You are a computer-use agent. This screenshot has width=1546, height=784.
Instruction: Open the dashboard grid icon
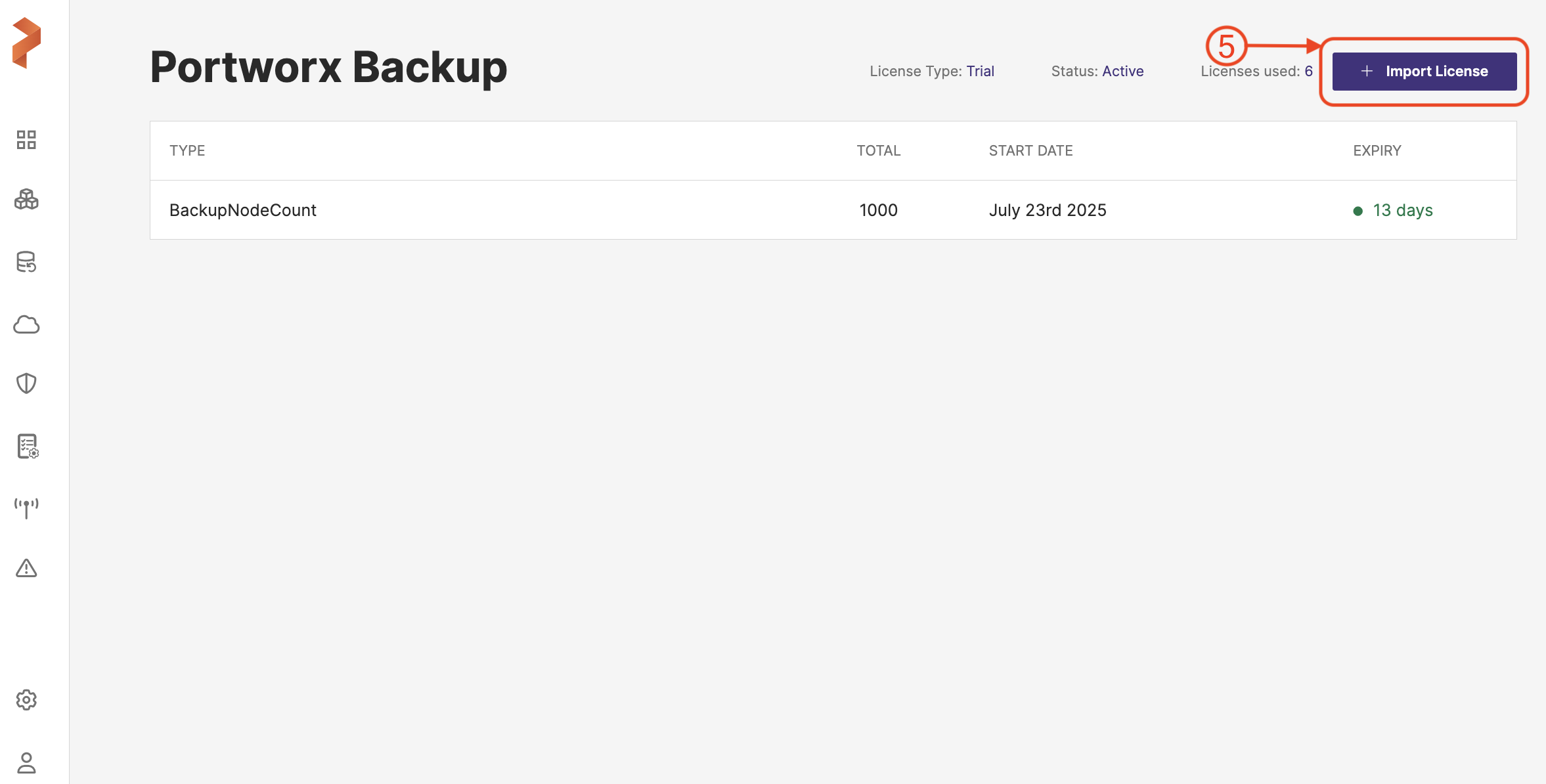(26, 140)
